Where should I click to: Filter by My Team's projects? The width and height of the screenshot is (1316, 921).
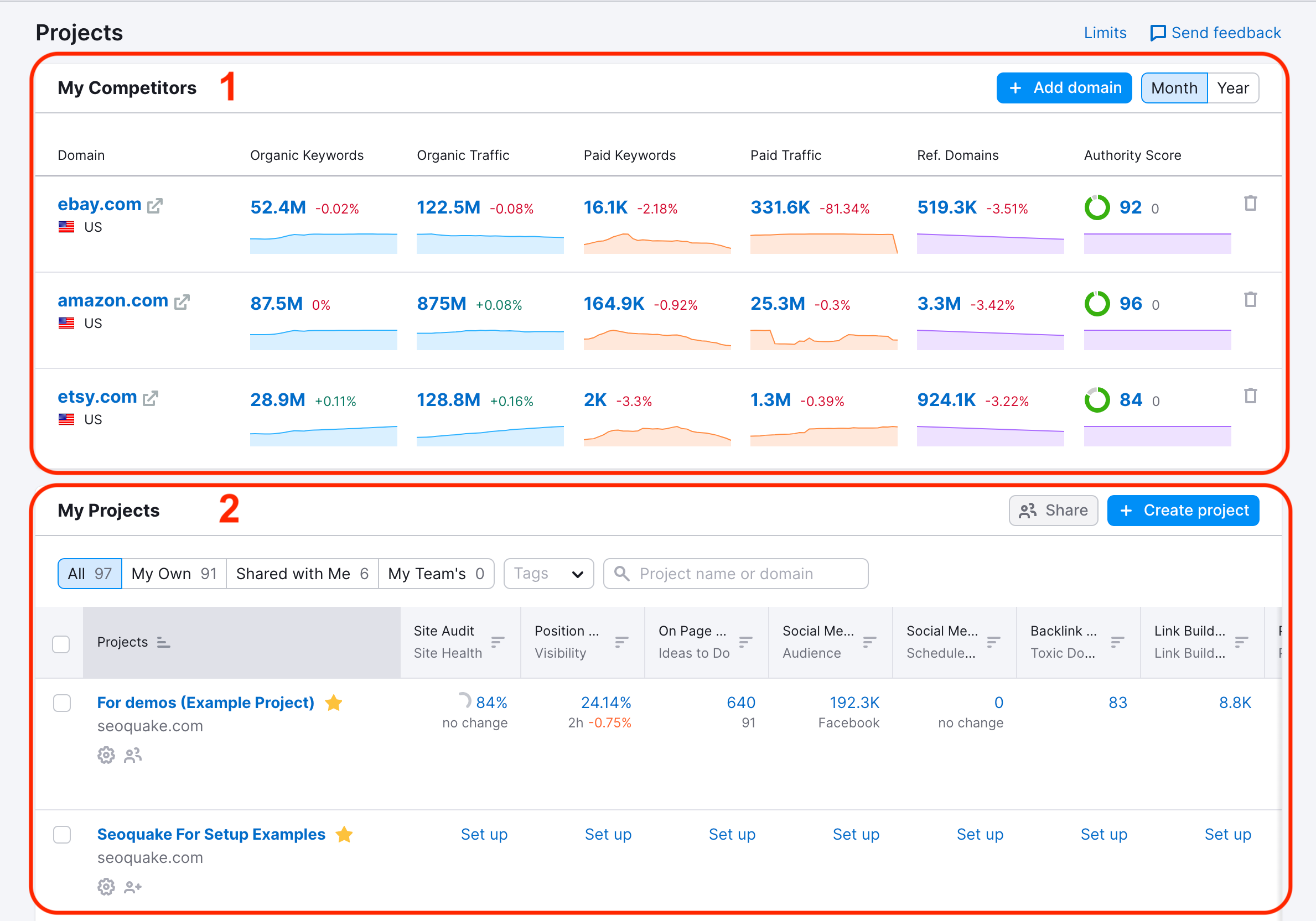(x=436, y=573)
